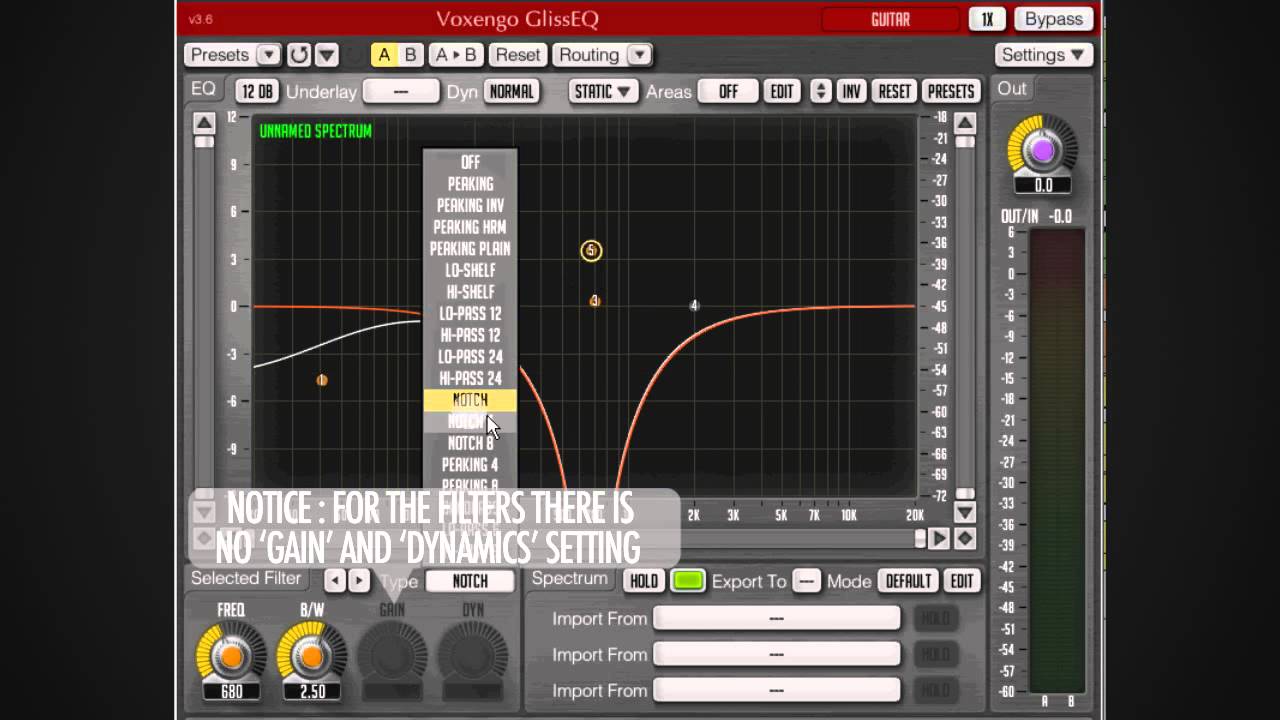This screenshot has height=720, width=1280.
Task: Click the Out gain knob
Action: (x=1042, y=150)
